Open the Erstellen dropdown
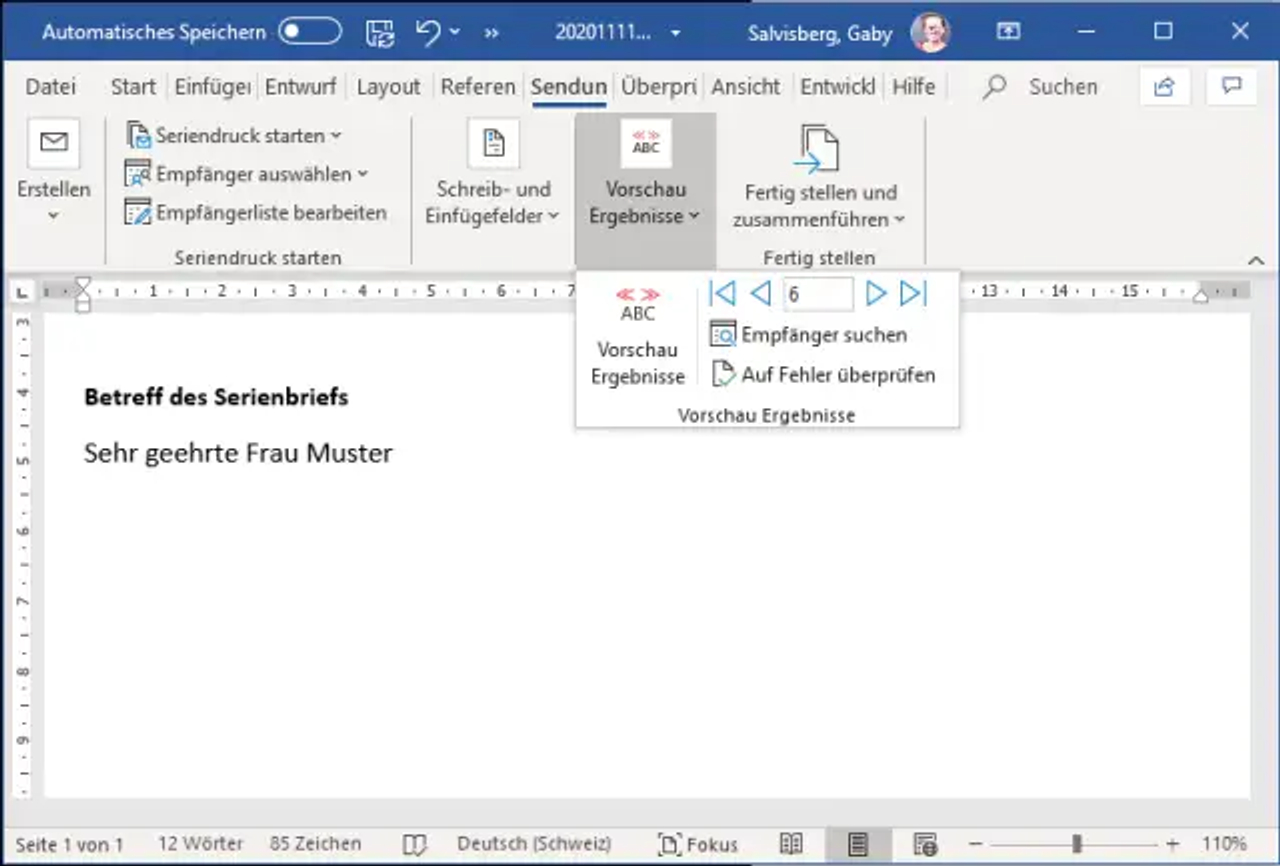Screen dimensions: 1280x866 point(54,173)
